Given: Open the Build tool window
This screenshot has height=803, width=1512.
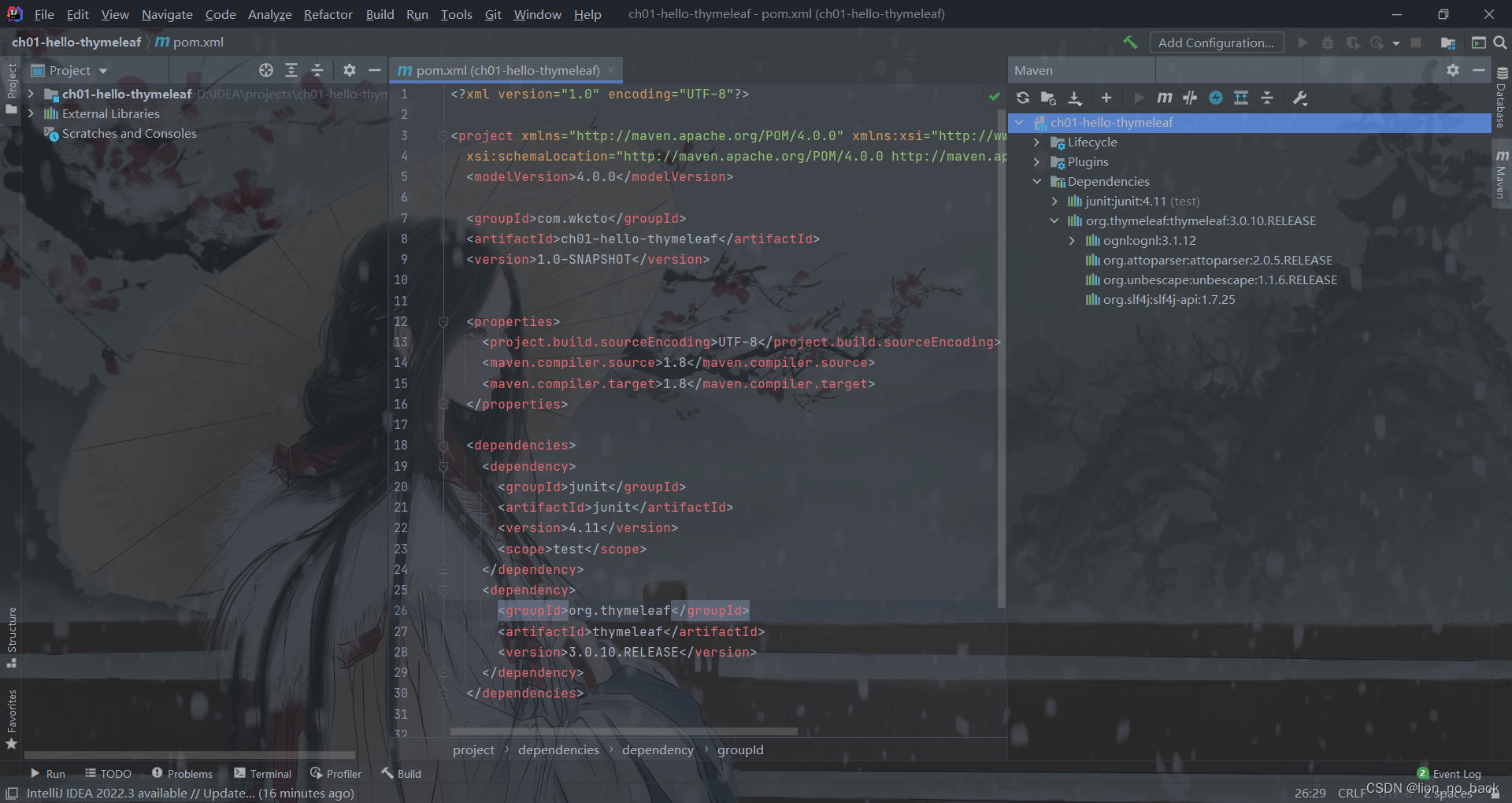Looking at the screenshot, I should pos(401,774).
